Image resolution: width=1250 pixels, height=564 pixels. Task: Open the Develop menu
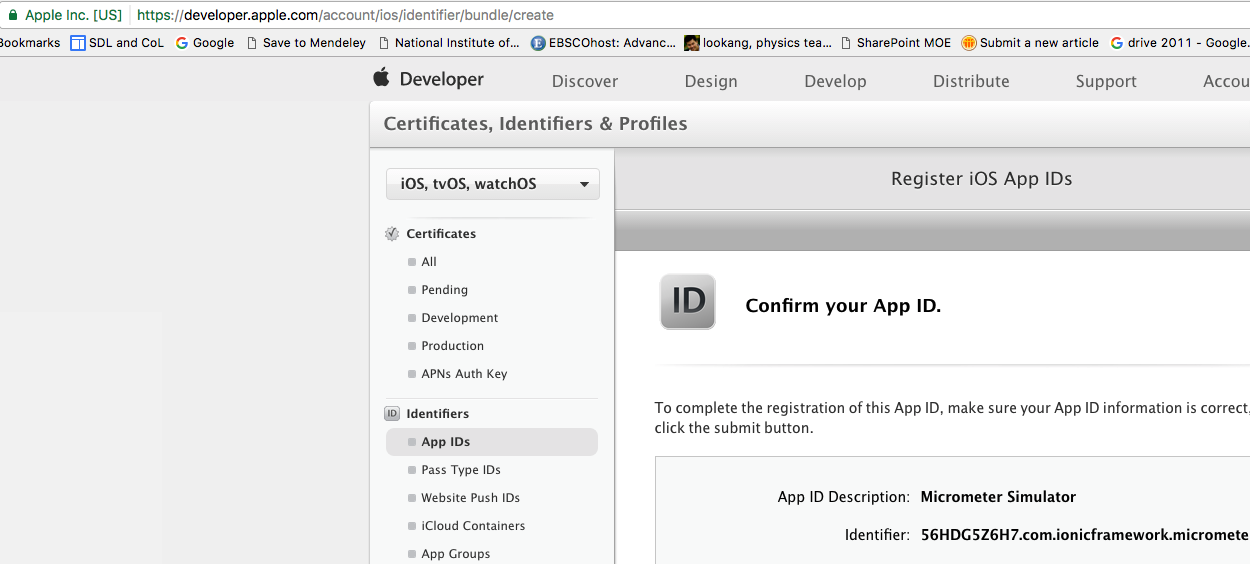tap(835, 81)
